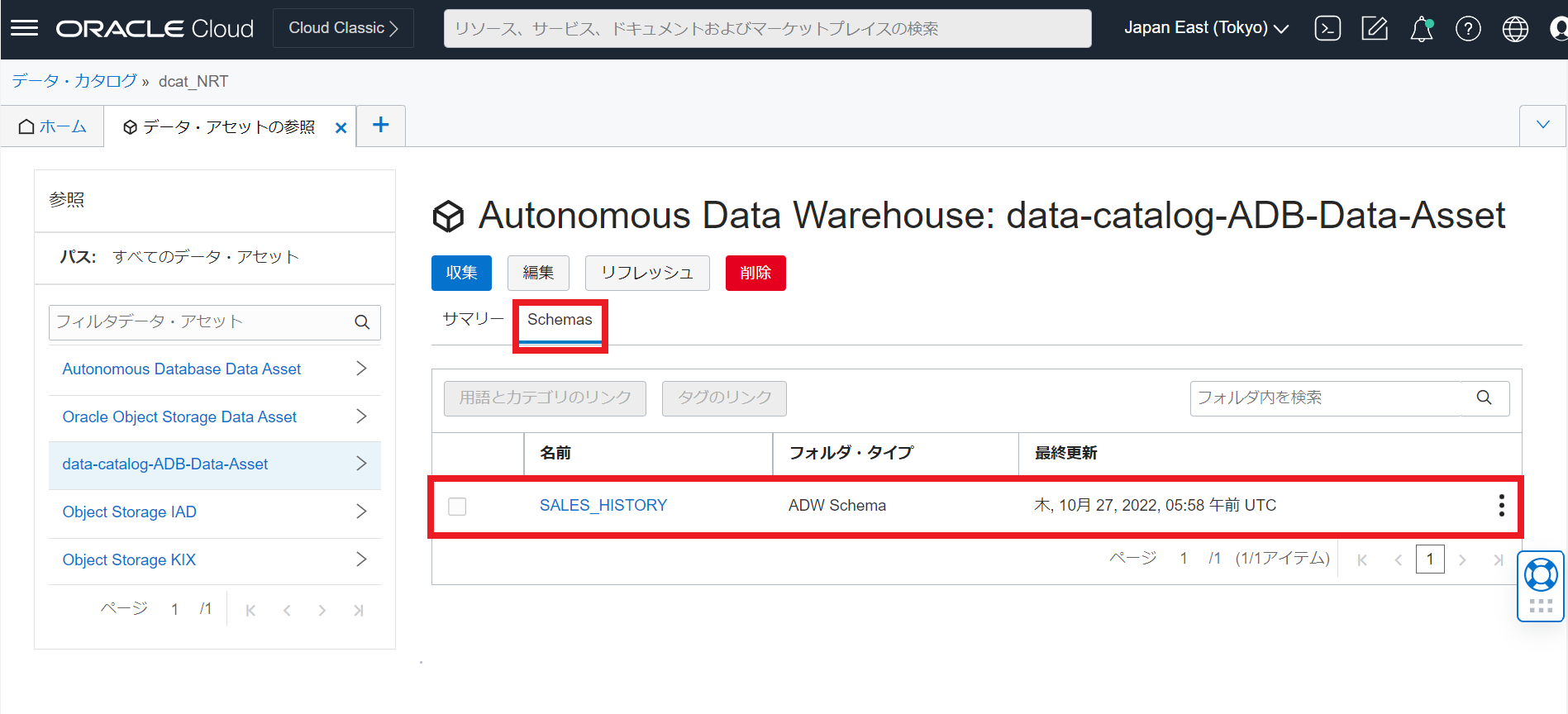Screen dimensions: 1568x714
Task: Launch Cloud Shell terminal icon
Action: tap(1327, 28)
